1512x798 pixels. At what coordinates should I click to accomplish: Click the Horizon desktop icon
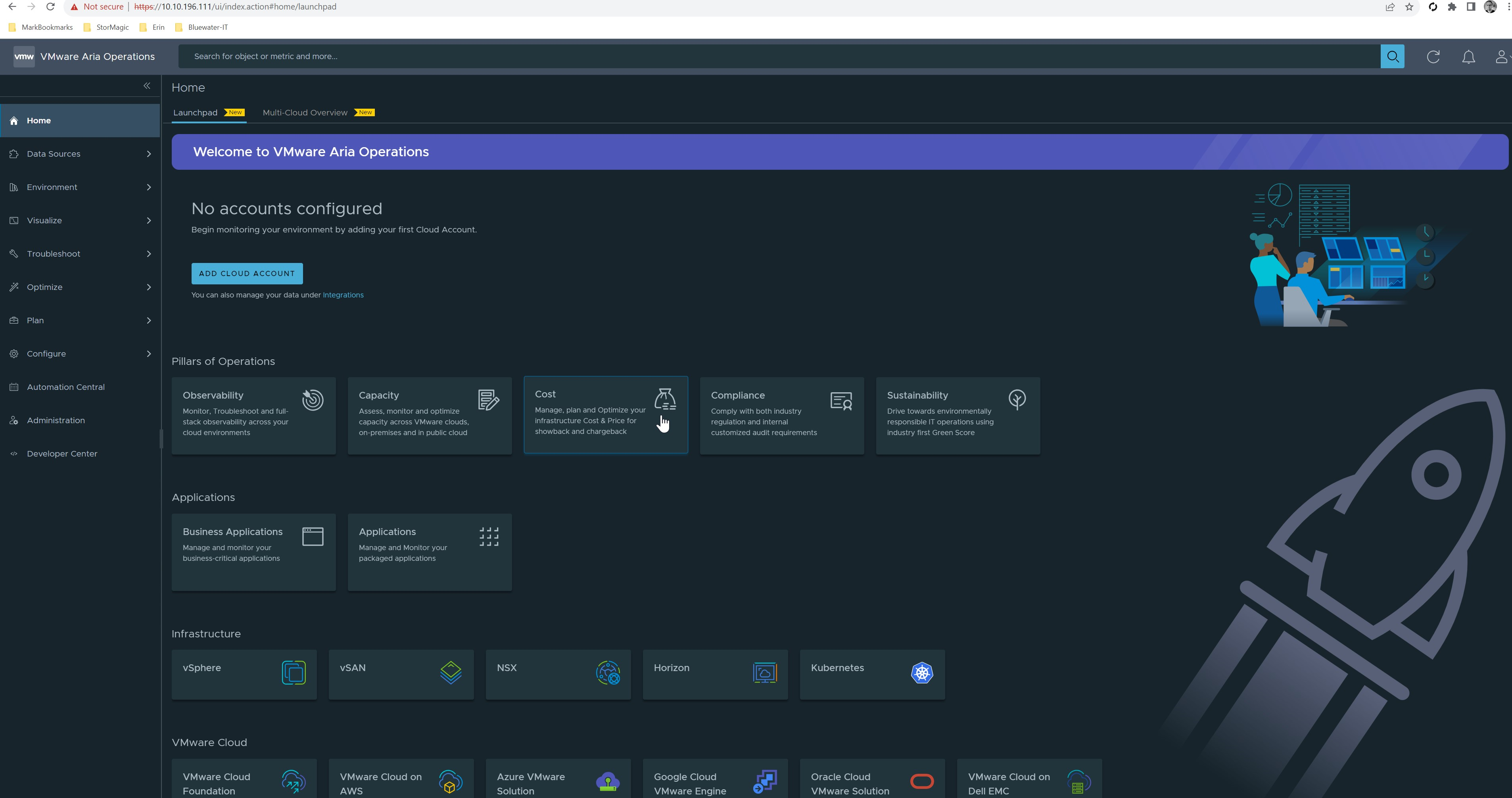click(x=765, y=672)
